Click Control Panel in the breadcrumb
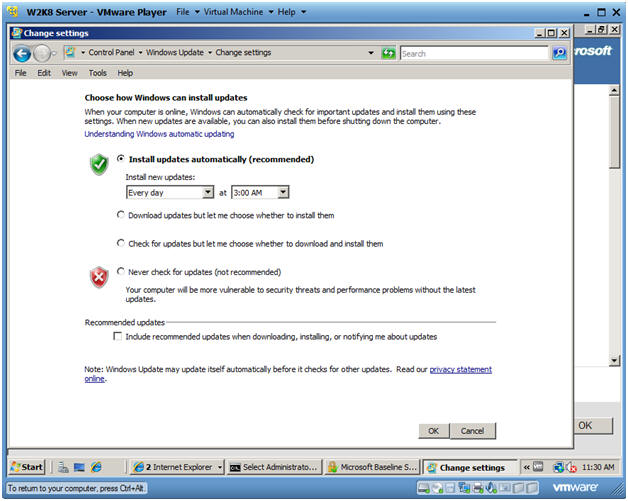The height and width of the screenshot is (501, 628). (111, 52)
